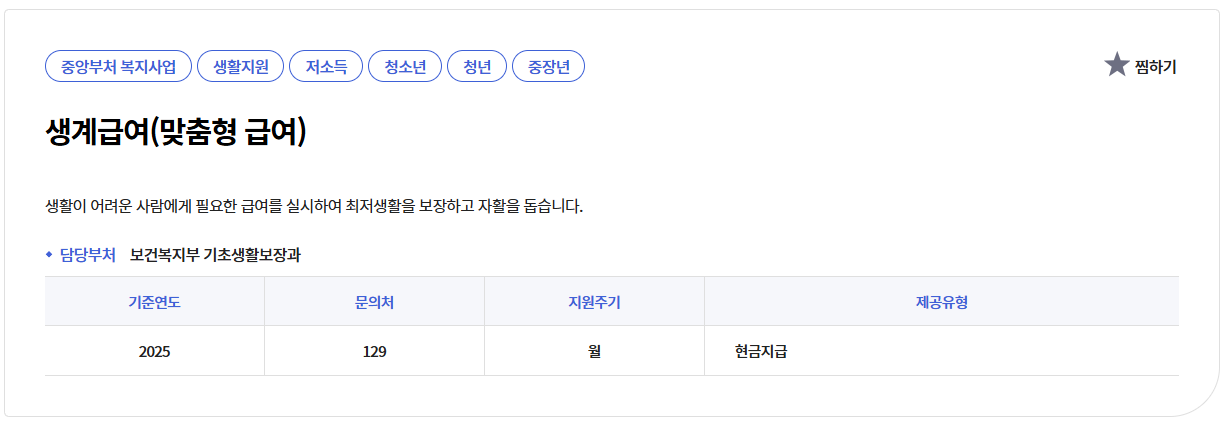Image resolution: width=1225 pixels, height=421 pixels.
Task: Select the 중앙부처 복지사업 tag
Action: (118, 67)
